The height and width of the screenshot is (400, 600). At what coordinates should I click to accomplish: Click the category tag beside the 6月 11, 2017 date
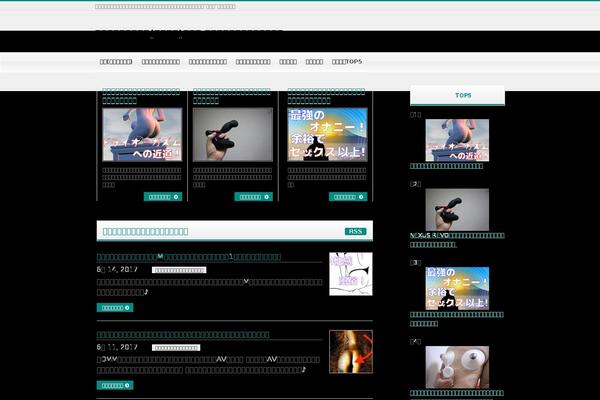(x=176, y=348)
